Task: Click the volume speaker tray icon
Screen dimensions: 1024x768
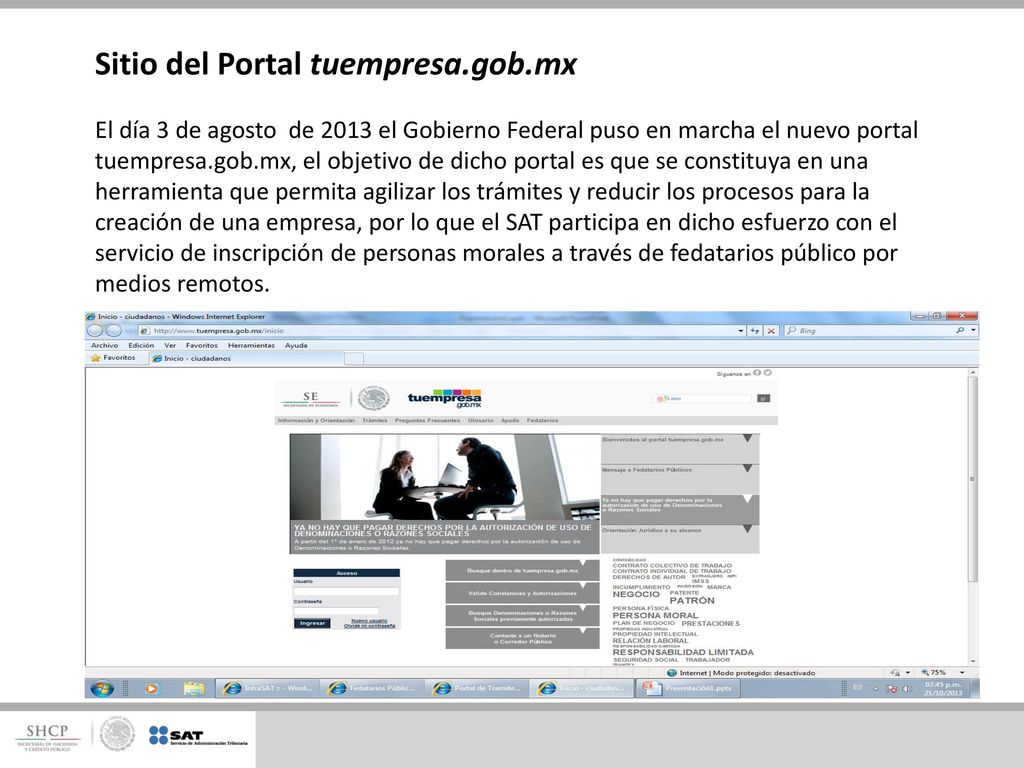Action: pyautogui.click(x=907, y=688)
